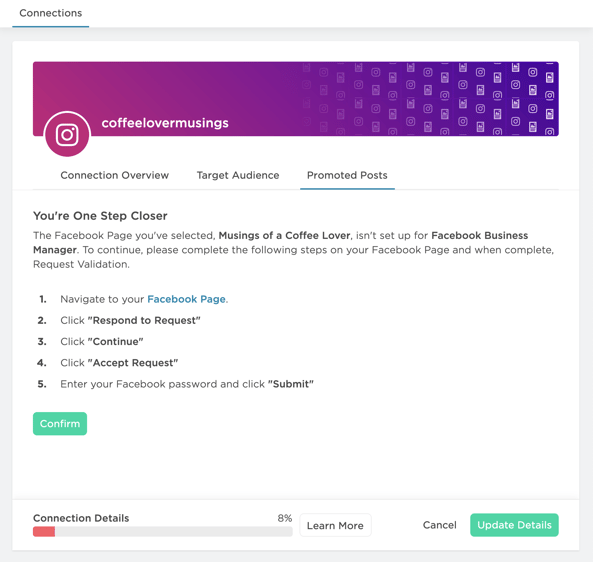Switch to Connection Overview tab
The width and height of the screenshot is (593, 562).
tap(115, 175)
